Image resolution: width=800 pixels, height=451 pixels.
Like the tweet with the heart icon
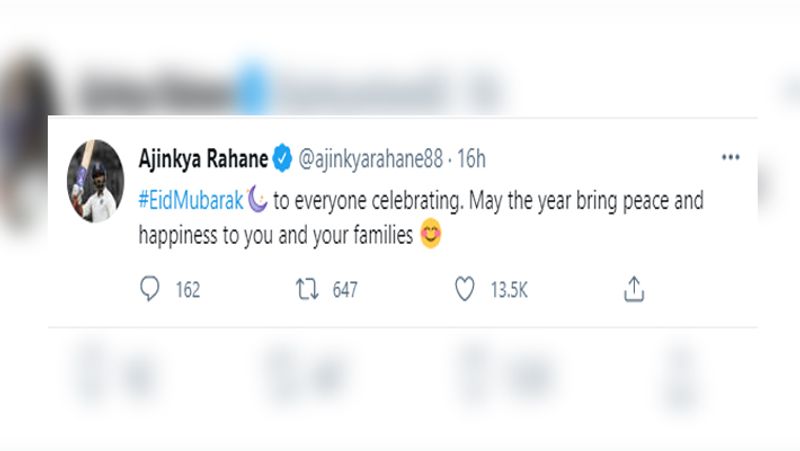pyautogui.click(x=465, y=289)
